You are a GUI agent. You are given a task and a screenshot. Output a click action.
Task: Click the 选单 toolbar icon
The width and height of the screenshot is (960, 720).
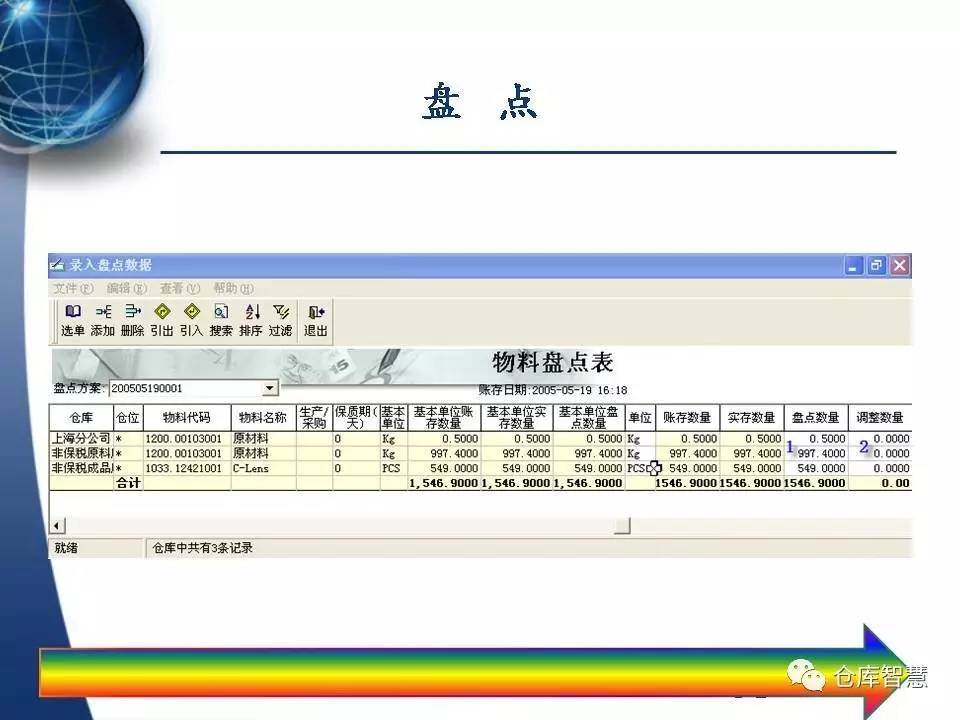point(73,319)
